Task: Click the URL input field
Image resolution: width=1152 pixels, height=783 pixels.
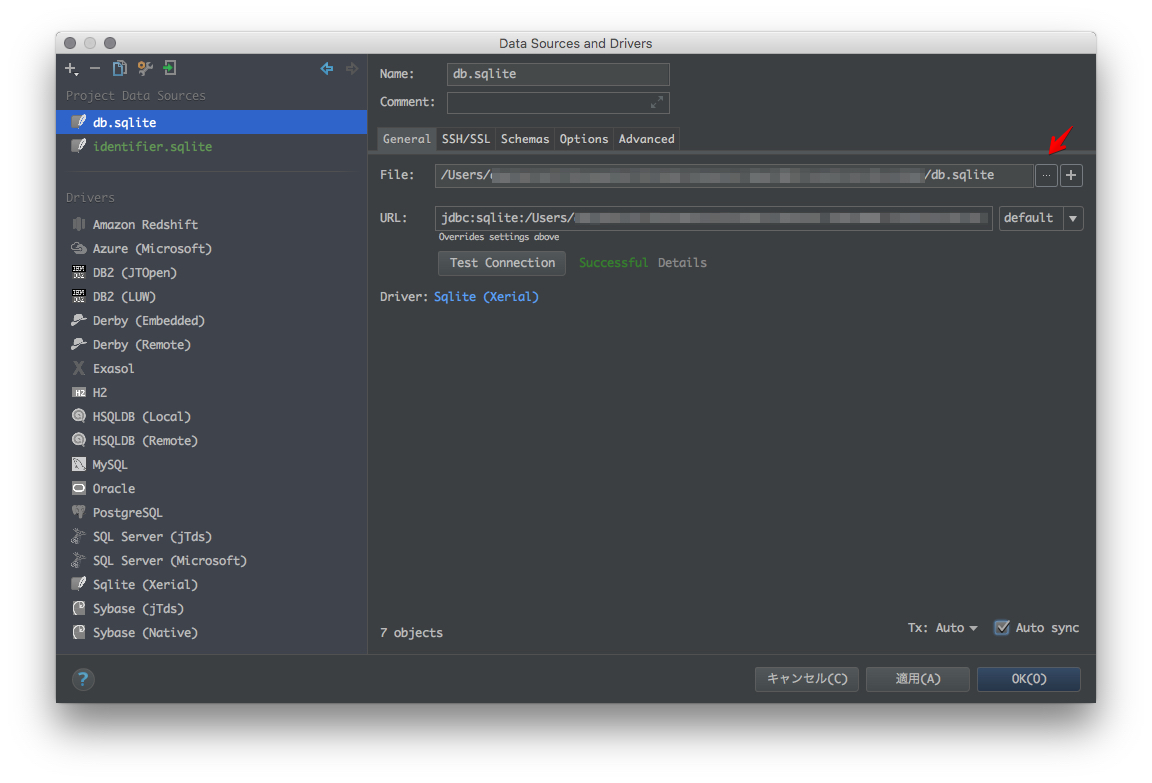Action: [x=713, y=218]
